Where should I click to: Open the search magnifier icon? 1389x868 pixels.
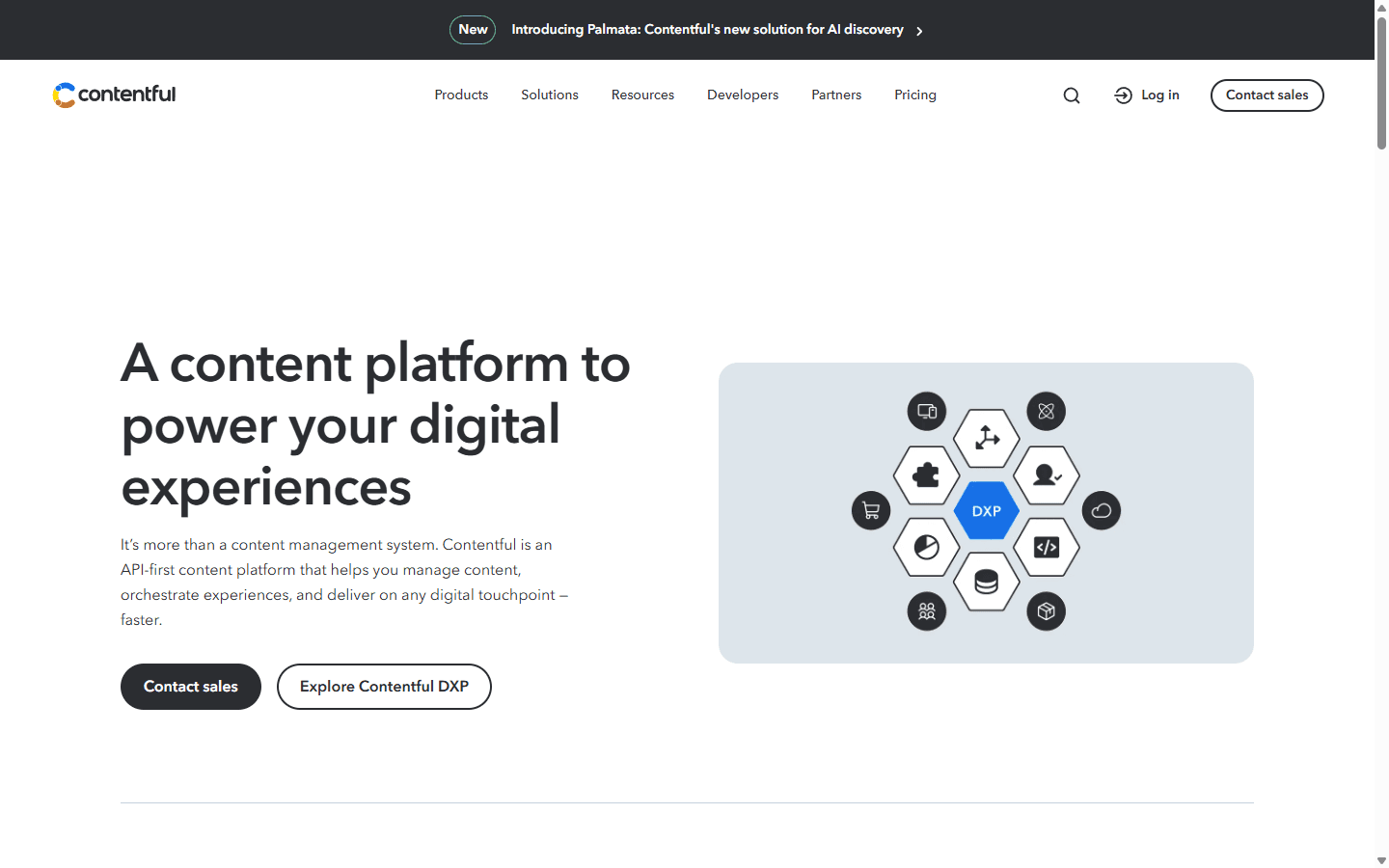click(1072, 95)
